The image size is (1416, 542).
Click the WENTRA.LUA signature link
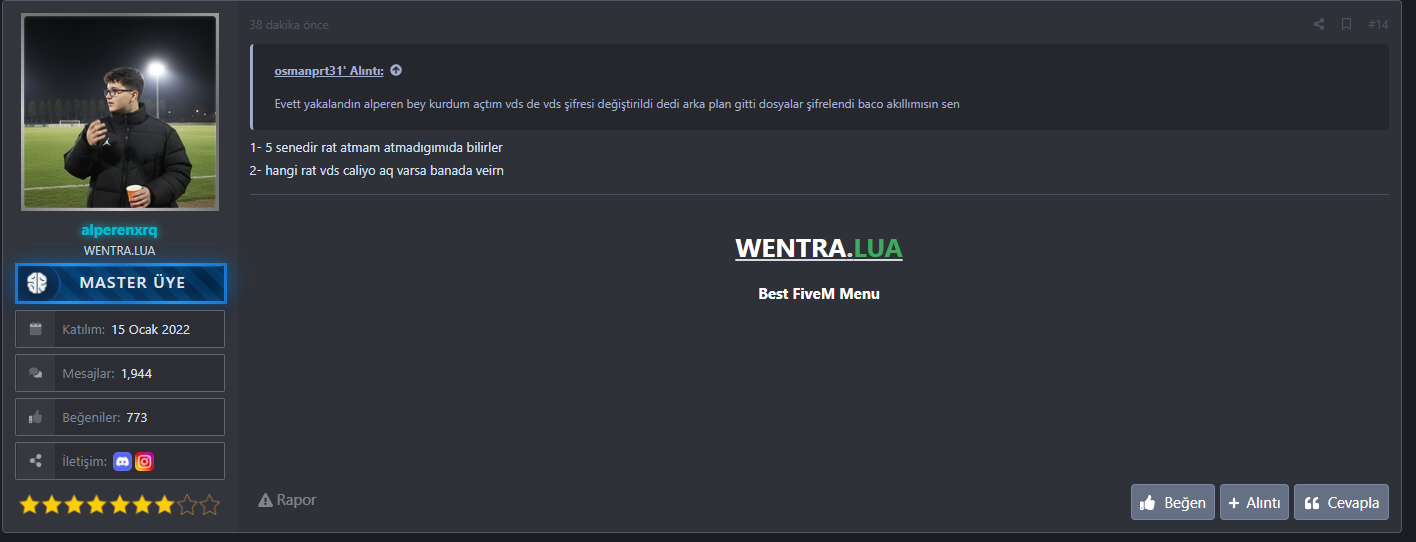(819, 248)
